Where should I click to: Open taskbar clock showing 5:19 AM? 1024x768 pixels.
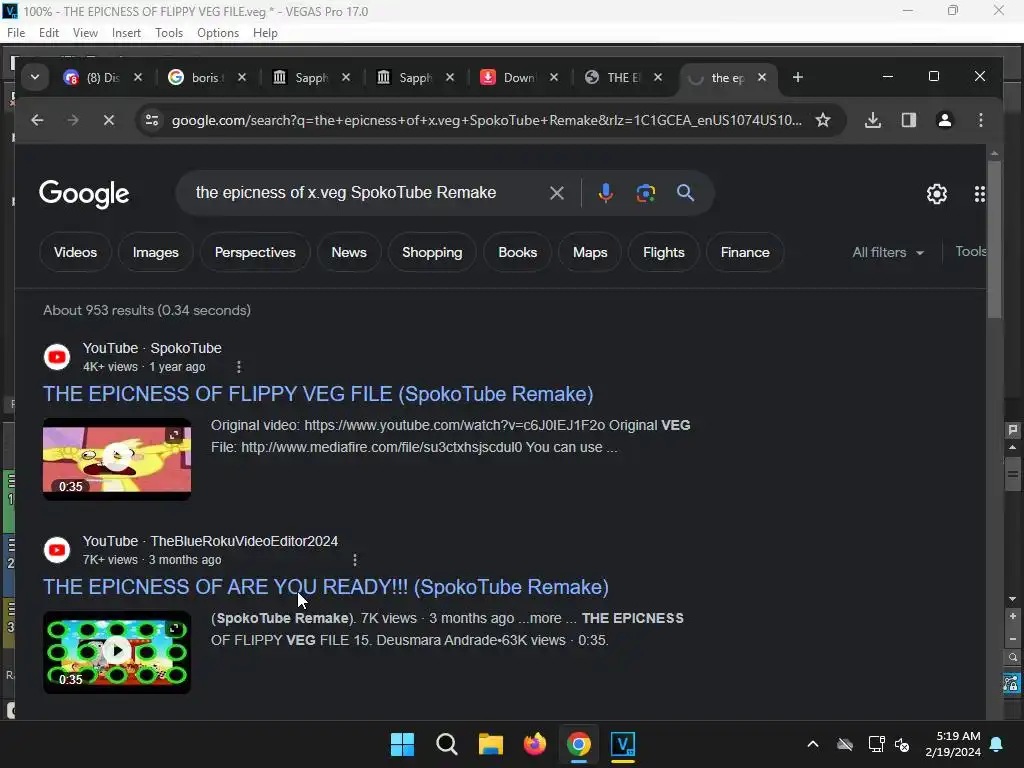953,744
